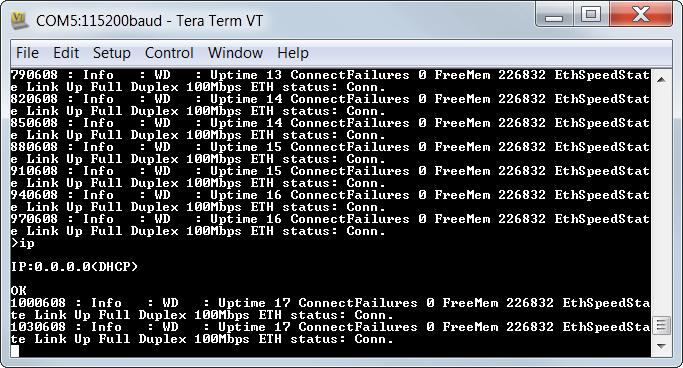Click the Tera Term VT title bar icon

(20, 20)
